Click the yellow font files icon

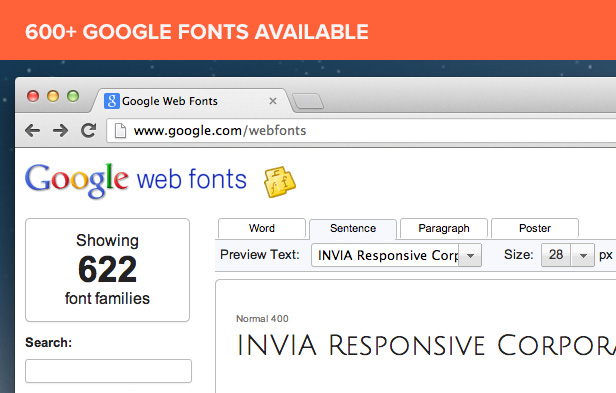tap(279, 182)
